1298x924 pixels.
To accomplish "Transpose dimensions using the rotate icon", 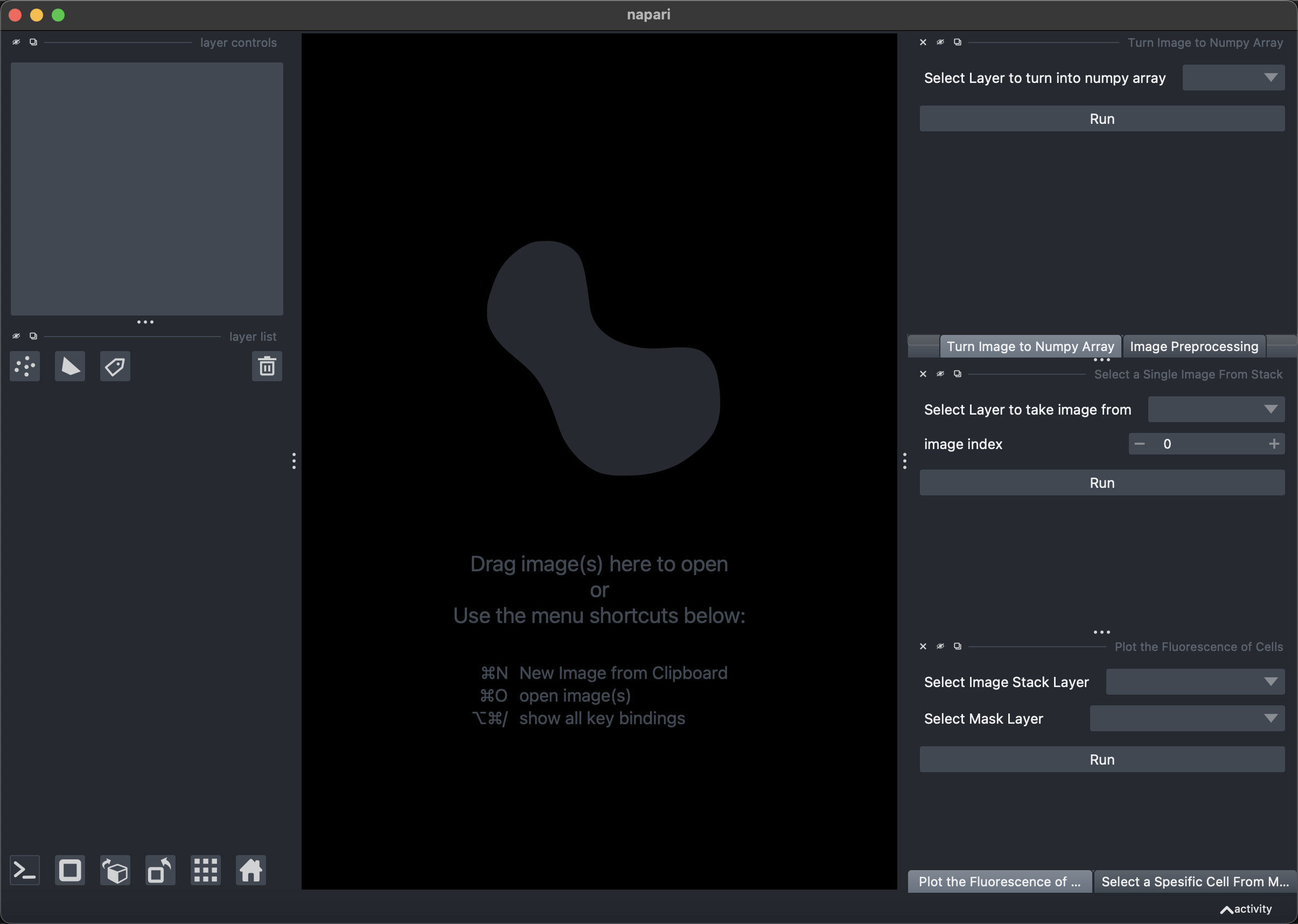I will click(x=160, y=870).
